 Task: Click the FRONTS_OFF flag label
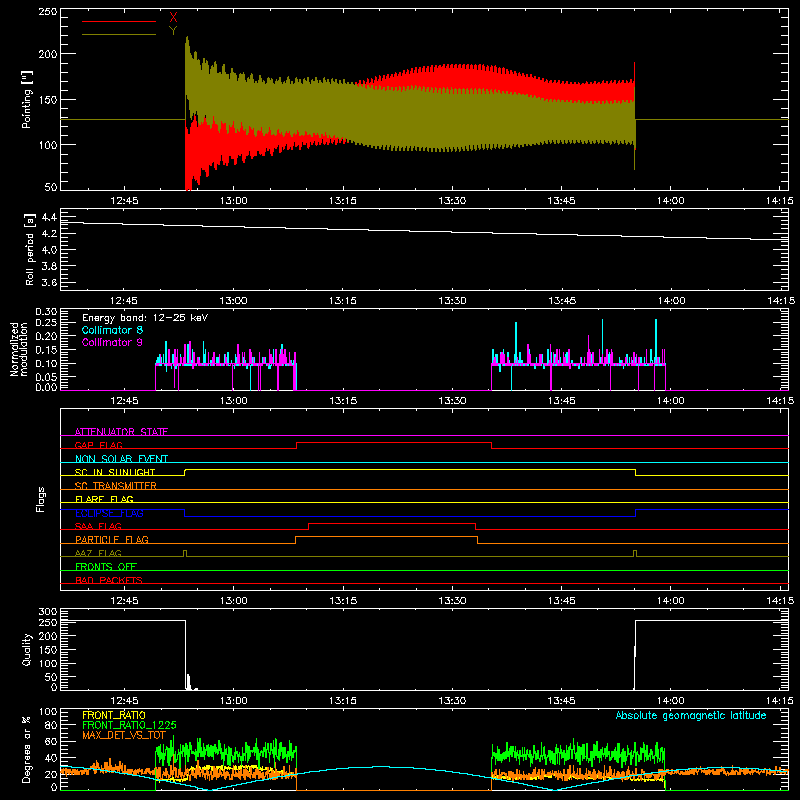106,566
